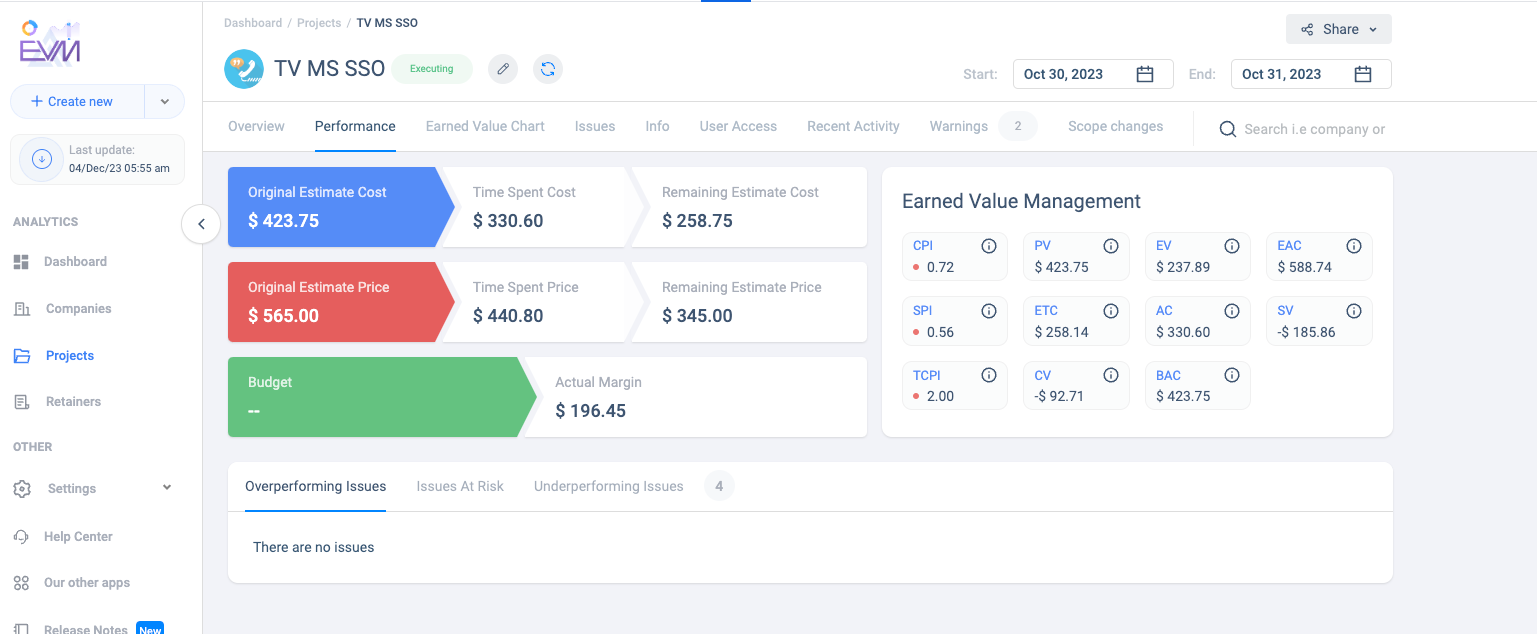Click the Retainers icon in sidebar
The height and width of the screenshot is (634, 1537).
point(21,402)
